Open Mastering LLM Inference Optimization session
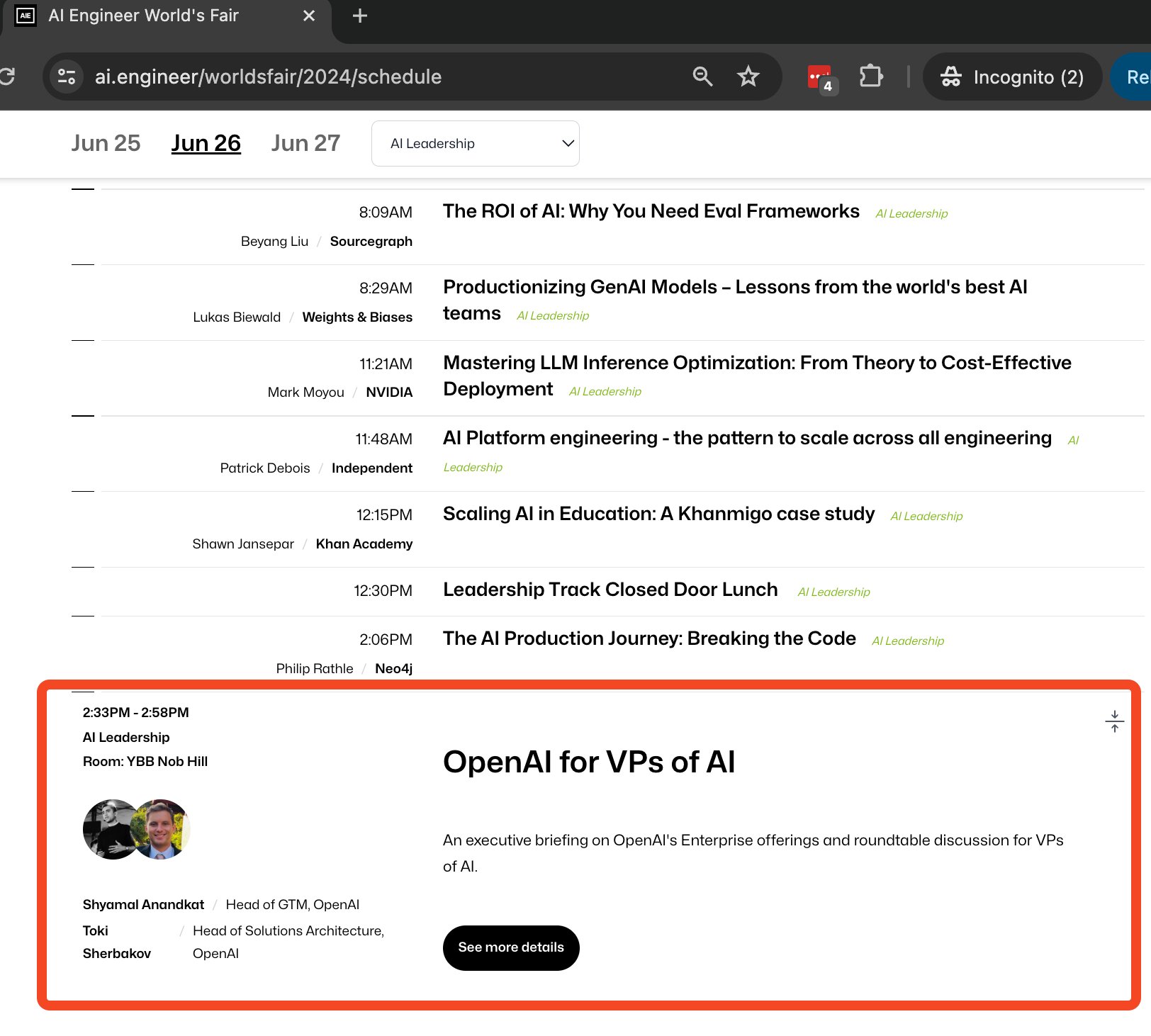The image size is (1151, 1036). (757, 376)
